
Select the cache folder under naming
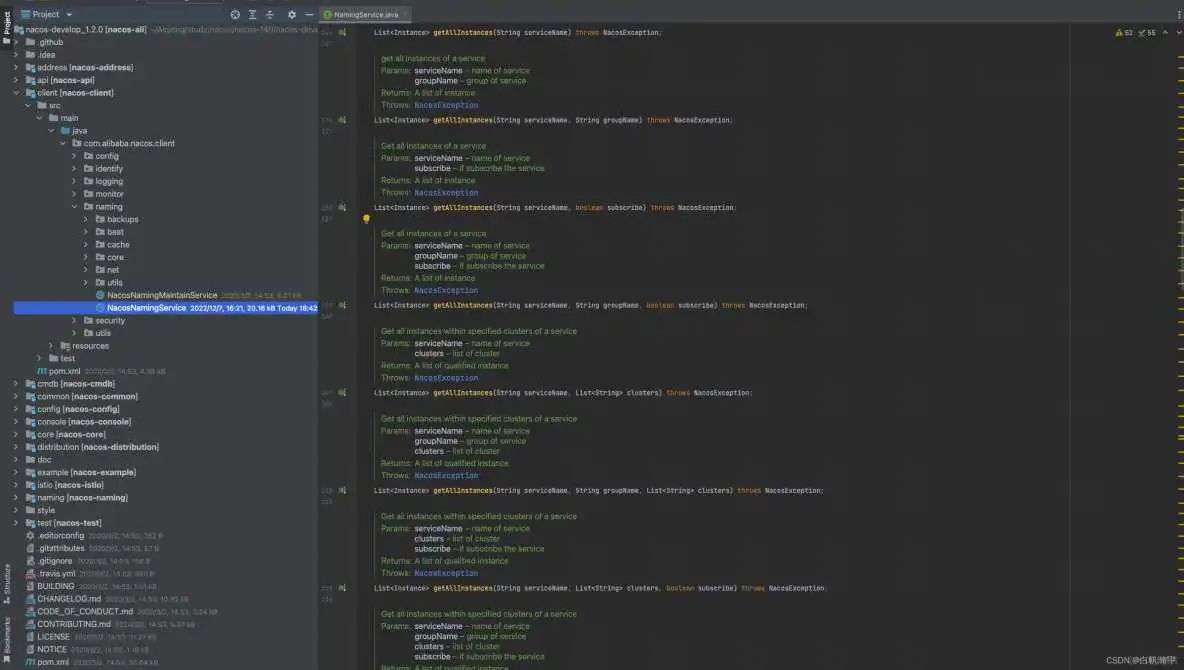(x=118, y=245)
